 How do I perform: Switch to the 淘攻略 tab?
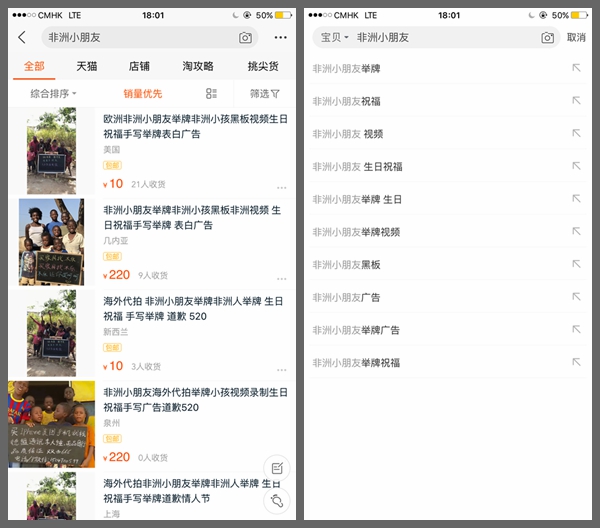pos(197,66)
